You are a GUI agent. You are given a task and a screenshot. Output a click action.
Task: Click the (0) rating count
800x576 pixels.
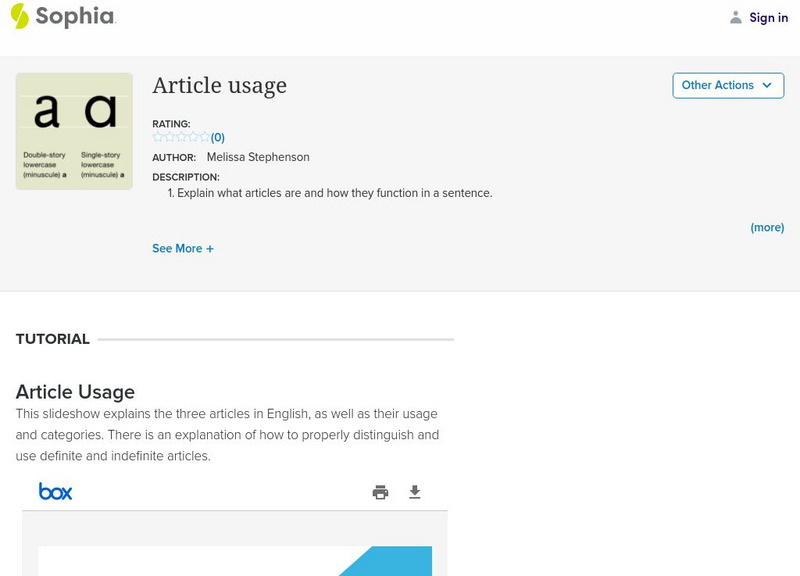coord(218,137)
